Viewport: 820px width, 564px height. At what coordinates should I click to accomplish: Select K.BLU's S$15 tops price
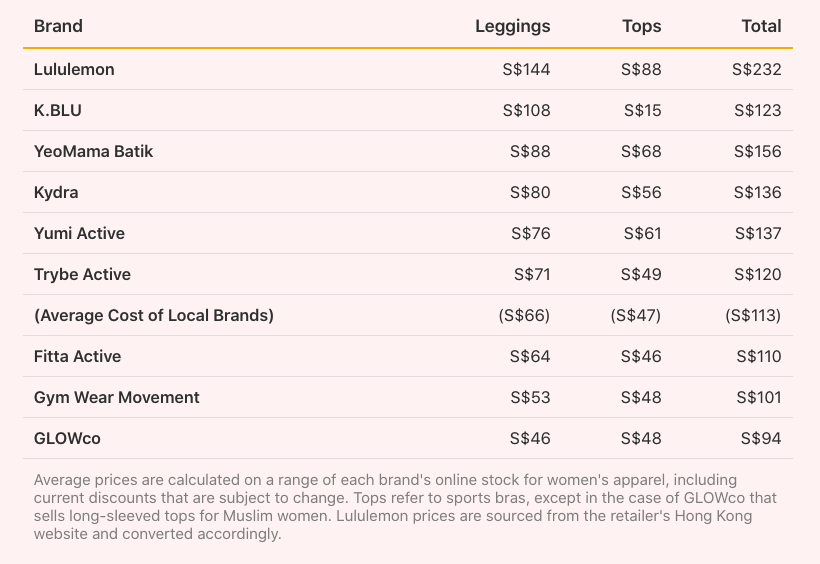642,110
